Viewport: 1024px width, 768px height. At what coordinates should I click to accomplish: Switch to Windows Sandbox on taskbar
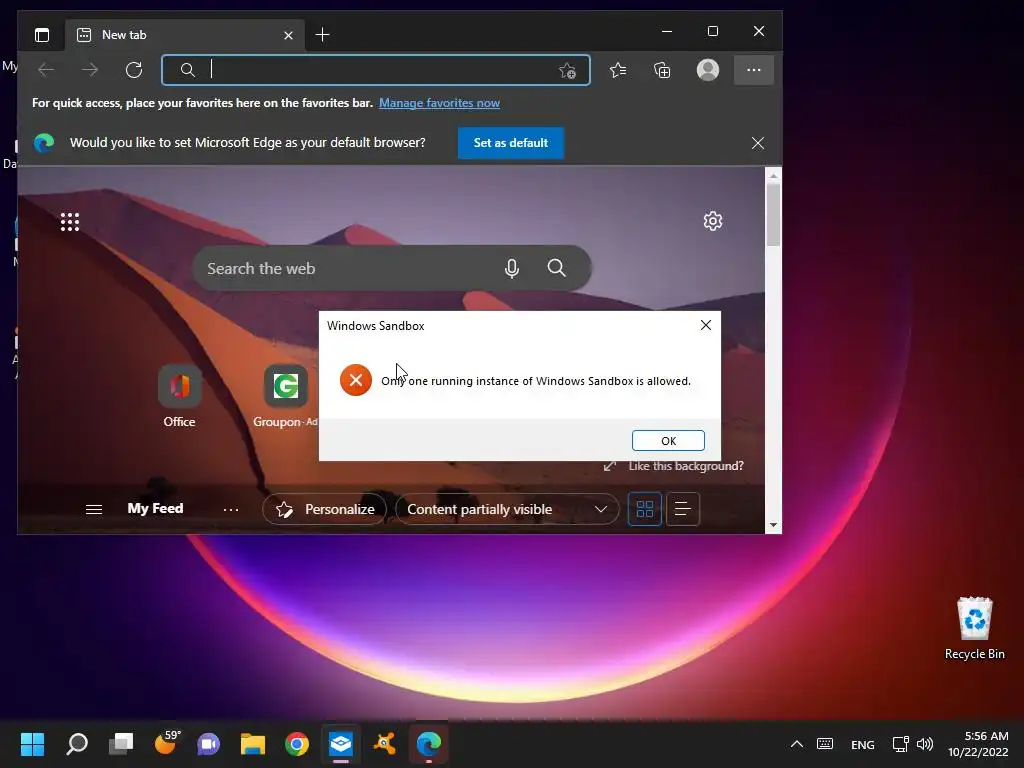341,744
